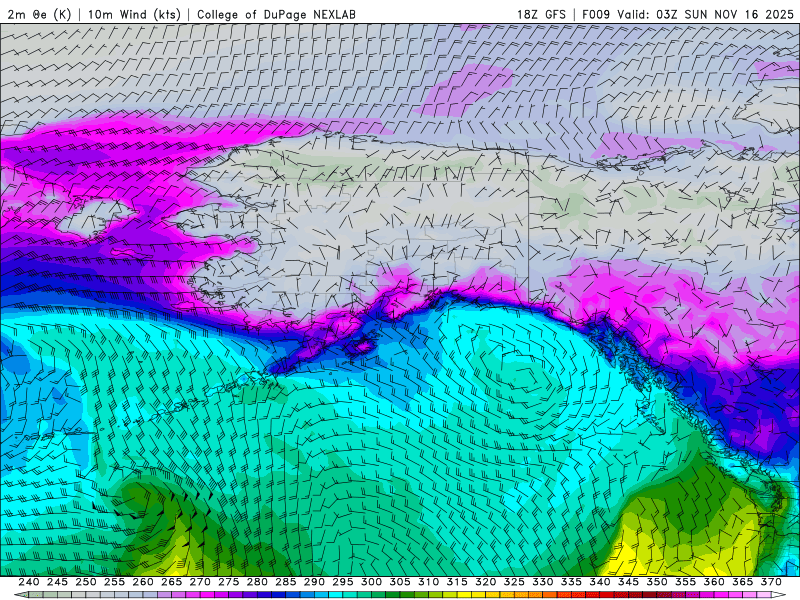
Task: Click the 'F009' forecast hour label
Action: (x=596, y=14)
